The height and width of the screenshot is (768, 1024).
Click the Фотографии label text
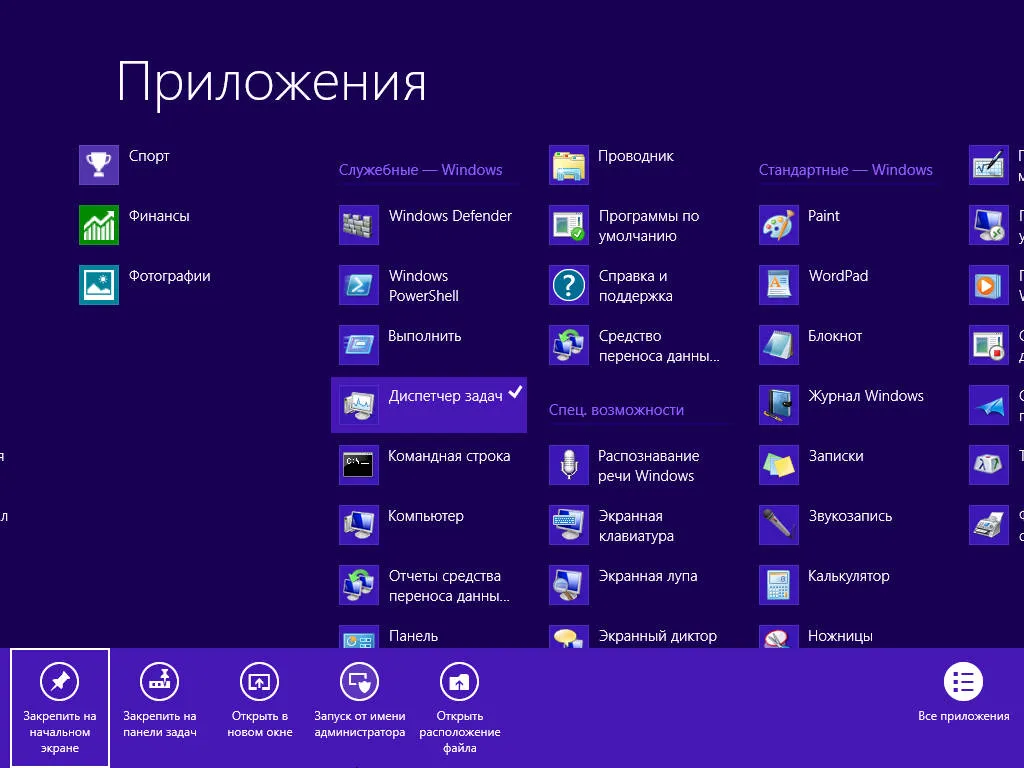pyautogui.click(x=169, y=276)
